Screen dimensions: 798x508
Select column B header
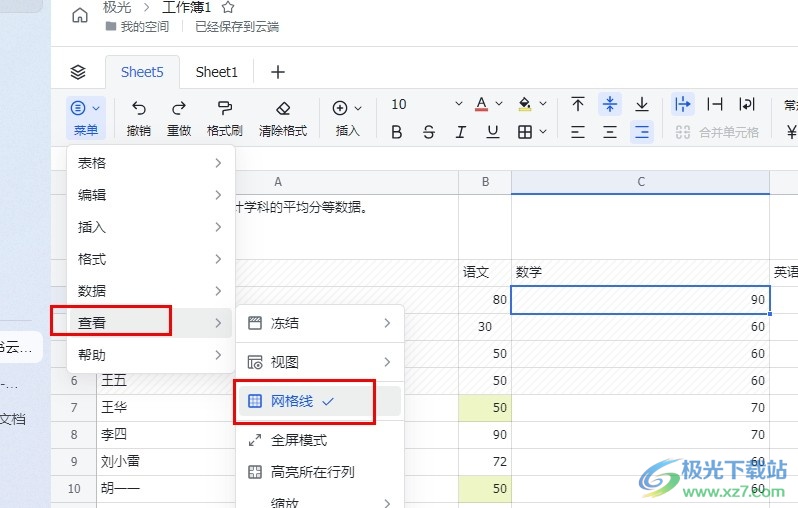(485, 182)
